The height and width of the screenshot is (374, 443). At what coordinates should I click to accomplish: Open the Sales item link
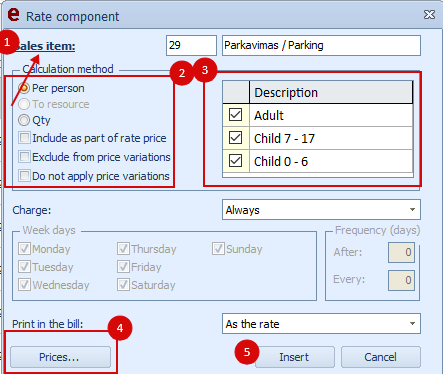(46, 46)
